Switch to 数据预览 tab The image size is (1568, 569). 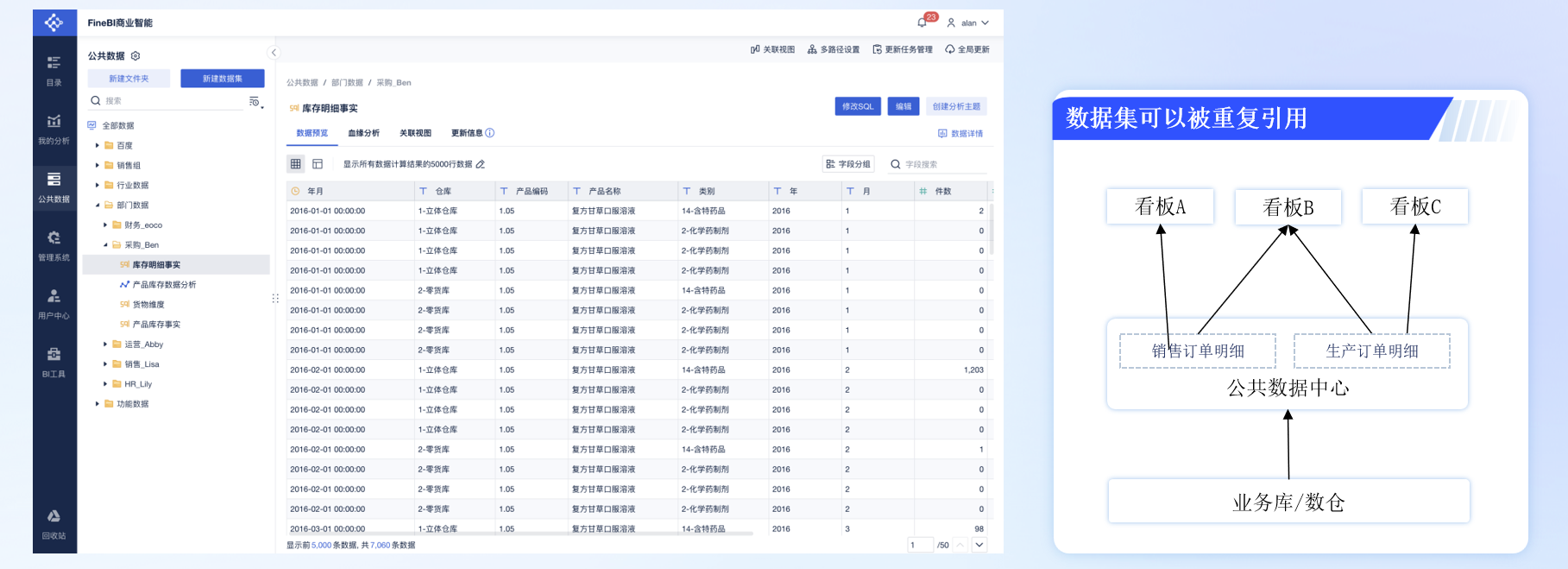312,133
